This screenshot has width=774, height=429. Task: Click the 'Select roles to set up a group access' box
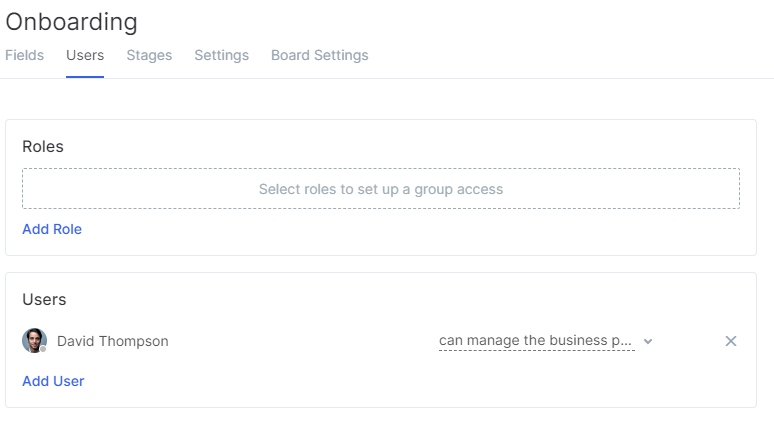click(381, 189)
